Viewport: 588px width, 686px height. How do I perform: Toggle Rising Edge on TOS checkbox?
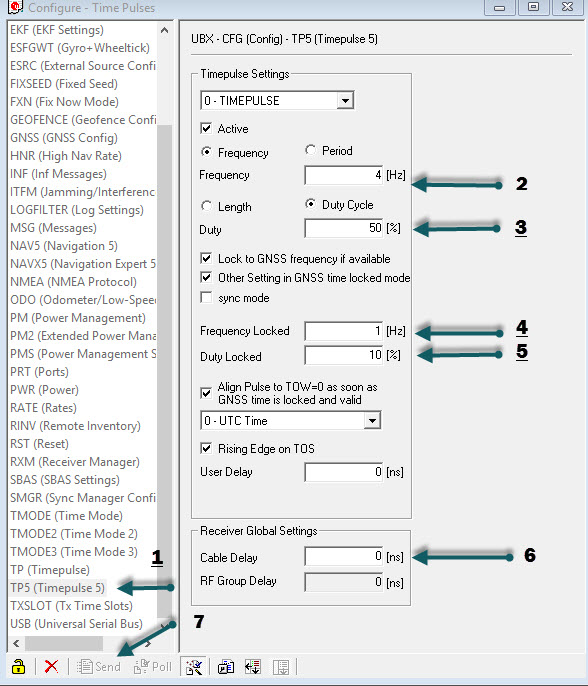point(206,448)
